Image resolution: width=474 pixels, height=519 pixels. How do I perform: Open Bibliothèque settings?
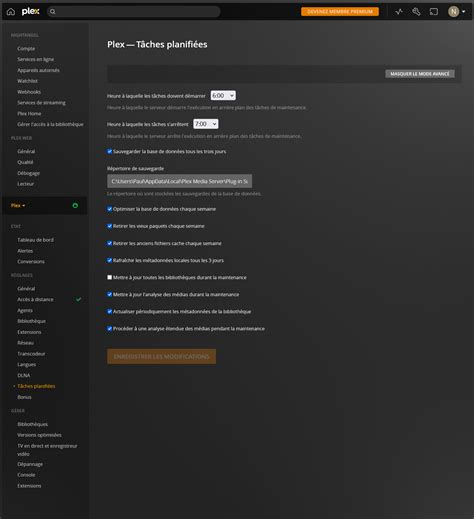click(31, 321)
